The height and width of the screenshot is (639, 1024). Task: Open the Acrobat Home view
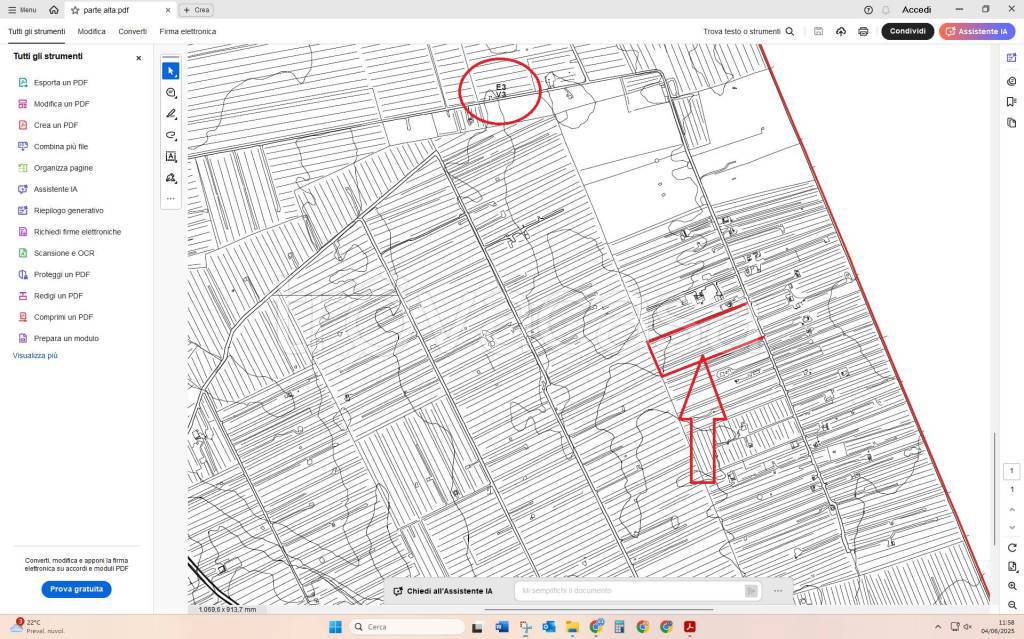coord(54,10)
